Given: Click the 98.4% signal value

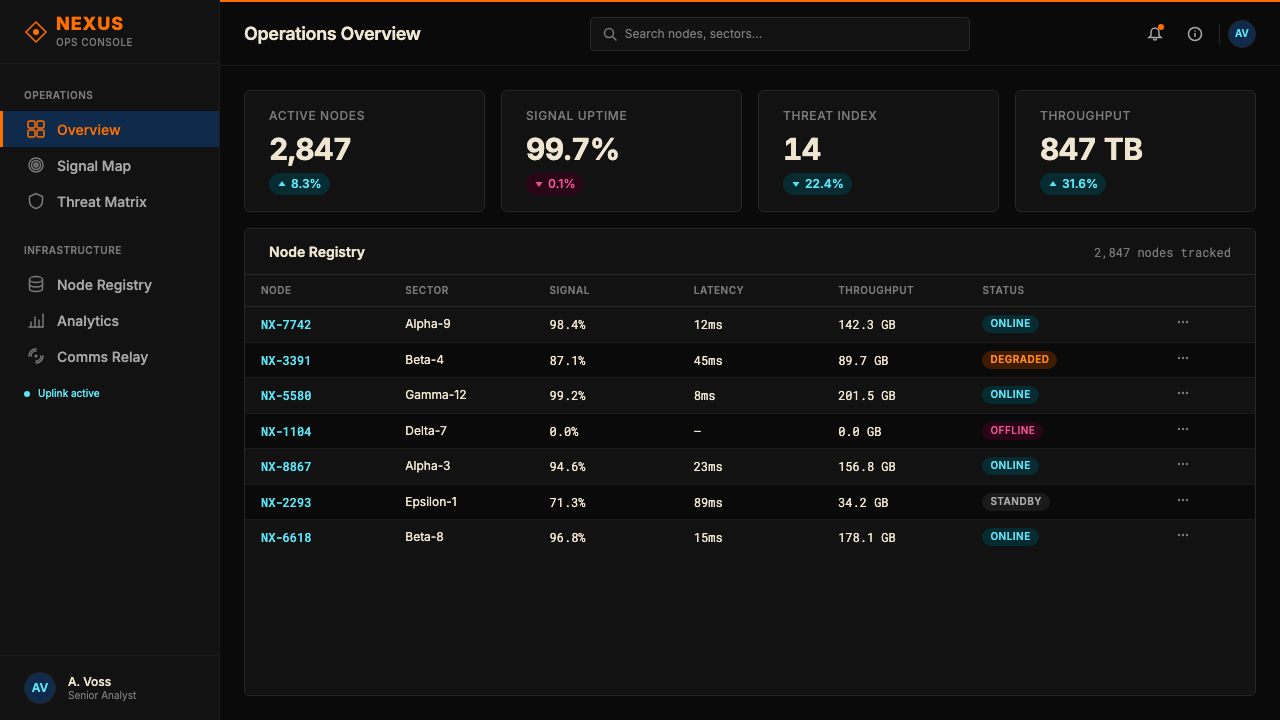Looking at the screenshot, I should (567, 325).
